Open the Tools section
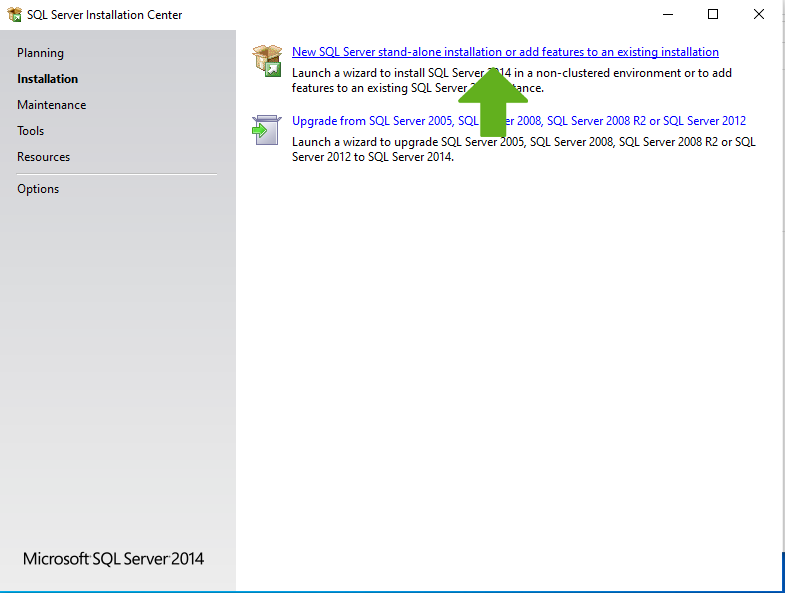785x593 pixels. click(x=30, y=131)
